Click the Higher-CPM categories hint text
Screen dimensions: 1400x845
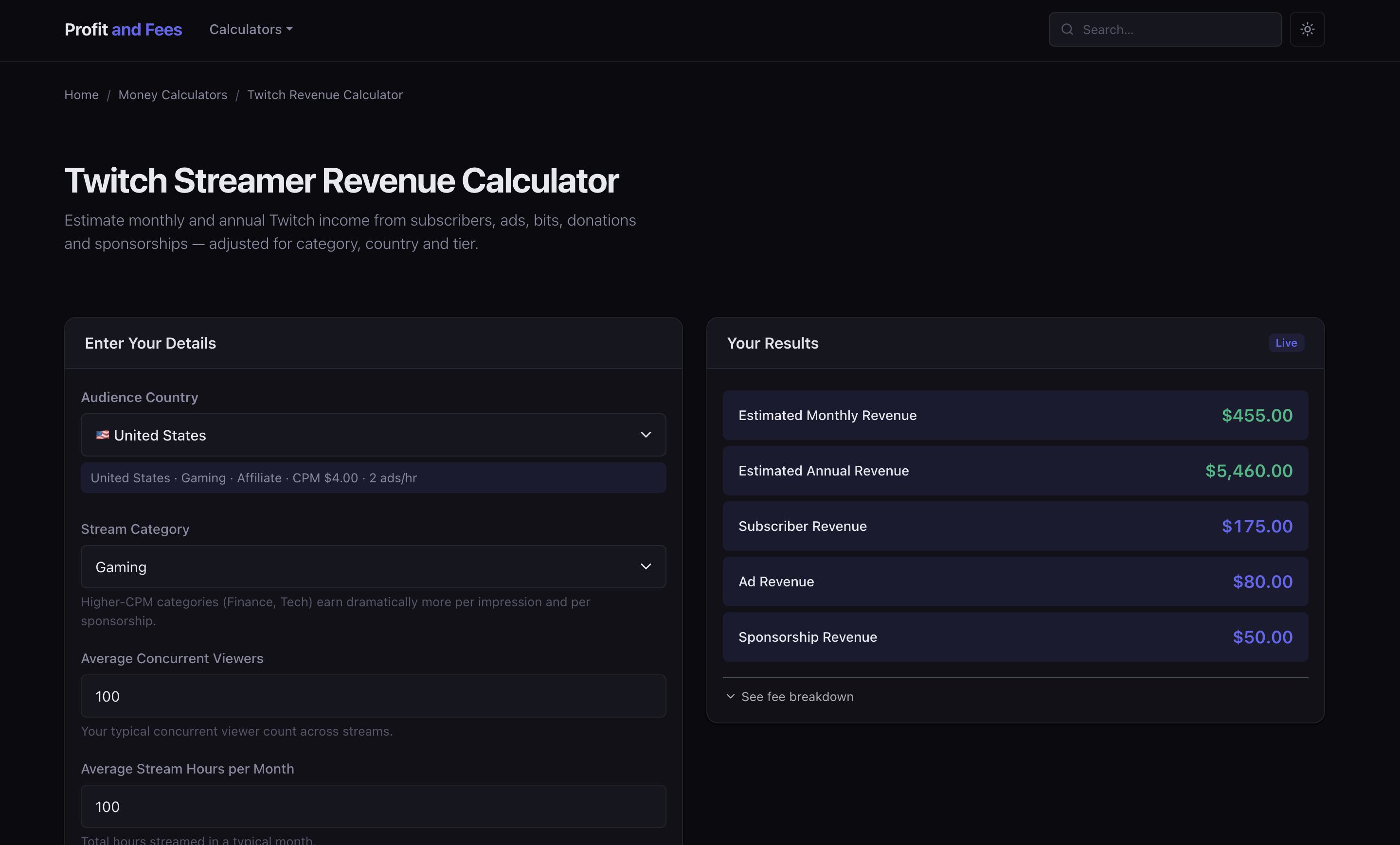pyautogui.click(x=335, y=611)
